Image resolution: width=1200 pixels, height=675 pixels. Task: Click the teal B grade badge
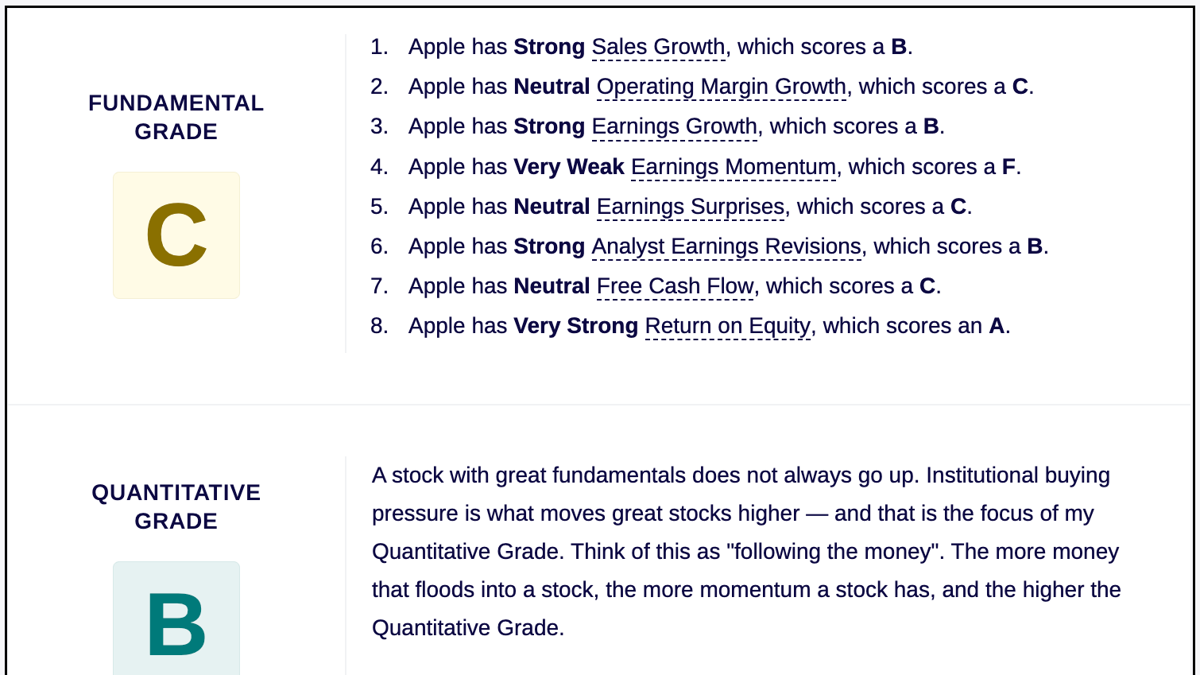point(176,618)
